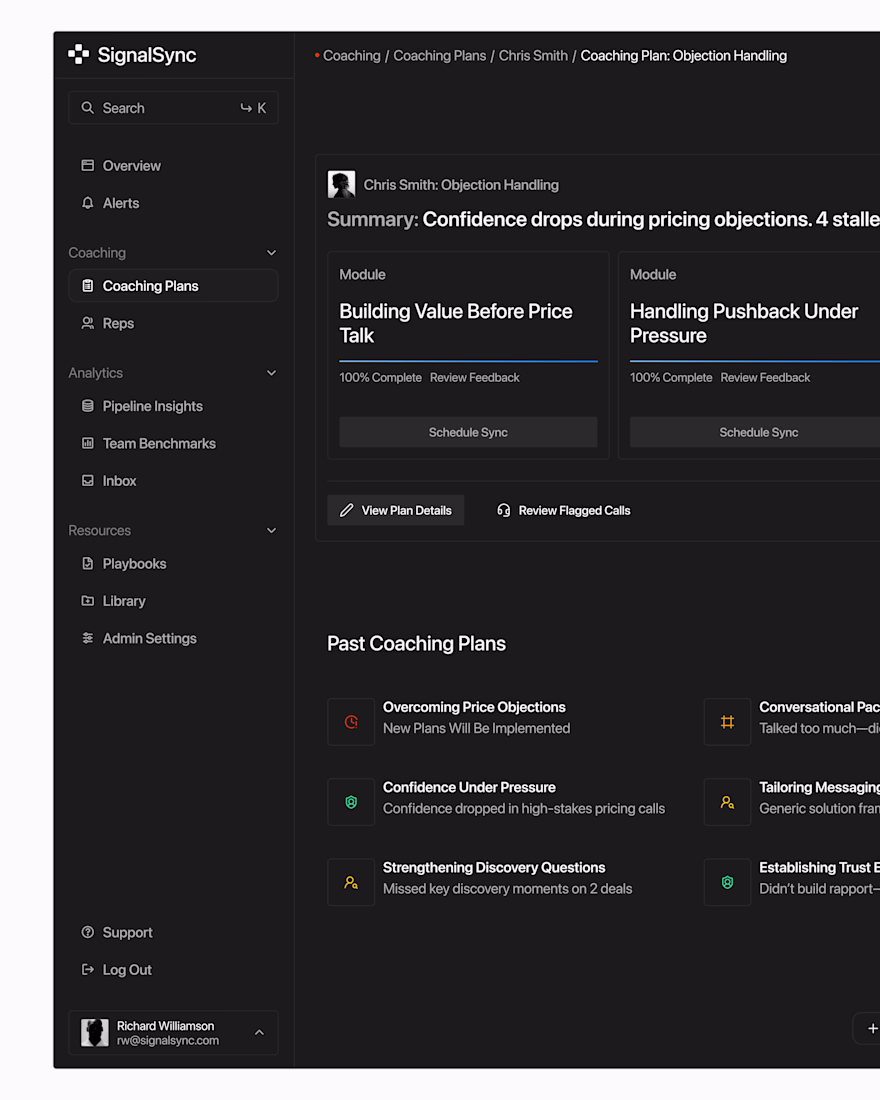Click the Coaching breadcrumb link
This screenshot has height=1100, width=880.
tap(352, 55)
